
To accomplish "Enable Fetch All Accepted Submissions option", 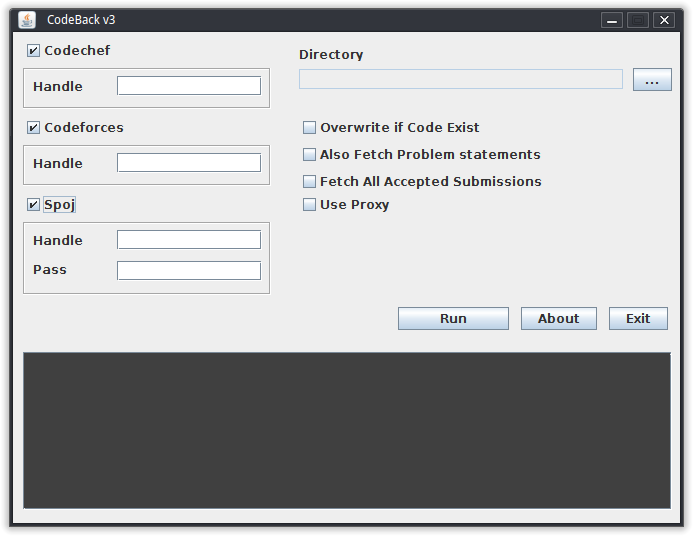I will 309,182.
